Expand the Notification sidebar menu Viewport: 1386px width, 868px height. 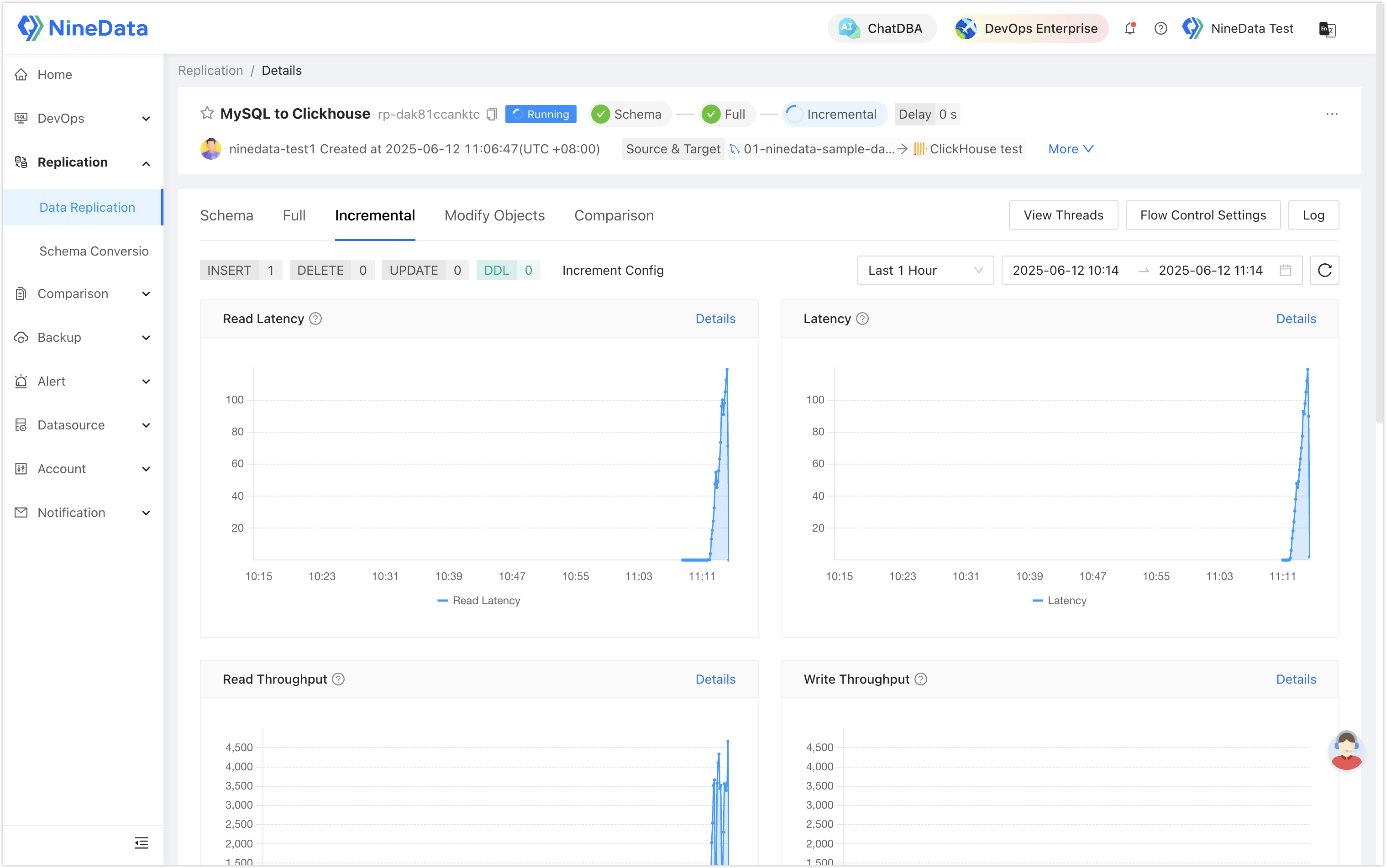point(83,512)
